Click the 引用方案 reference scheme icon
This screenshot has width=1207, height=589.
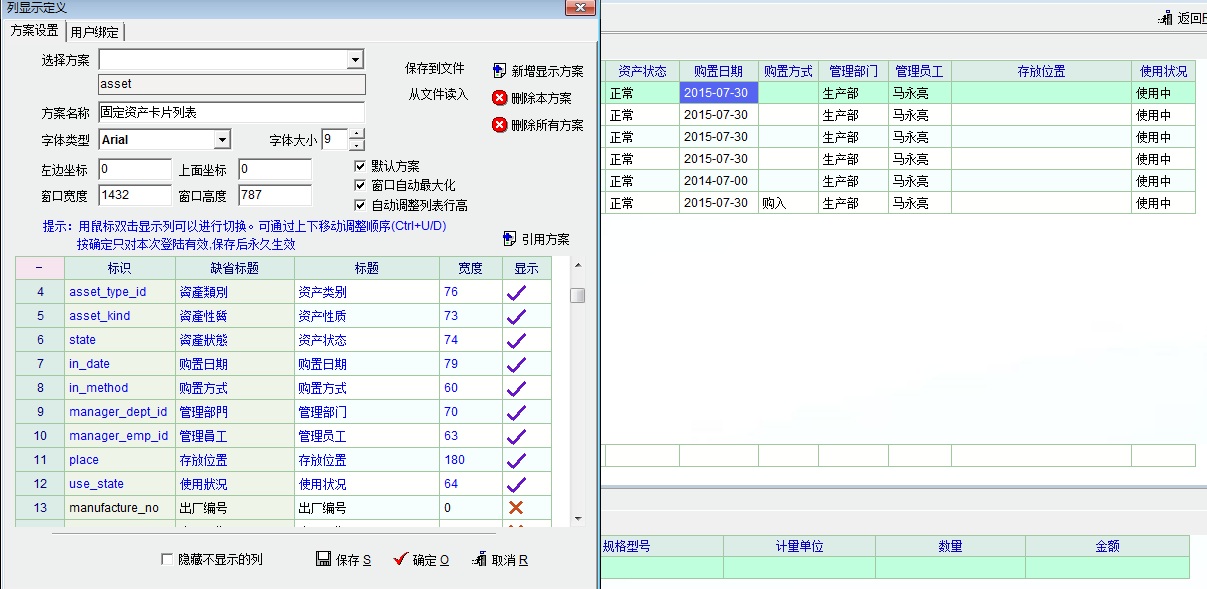point(510,239)
